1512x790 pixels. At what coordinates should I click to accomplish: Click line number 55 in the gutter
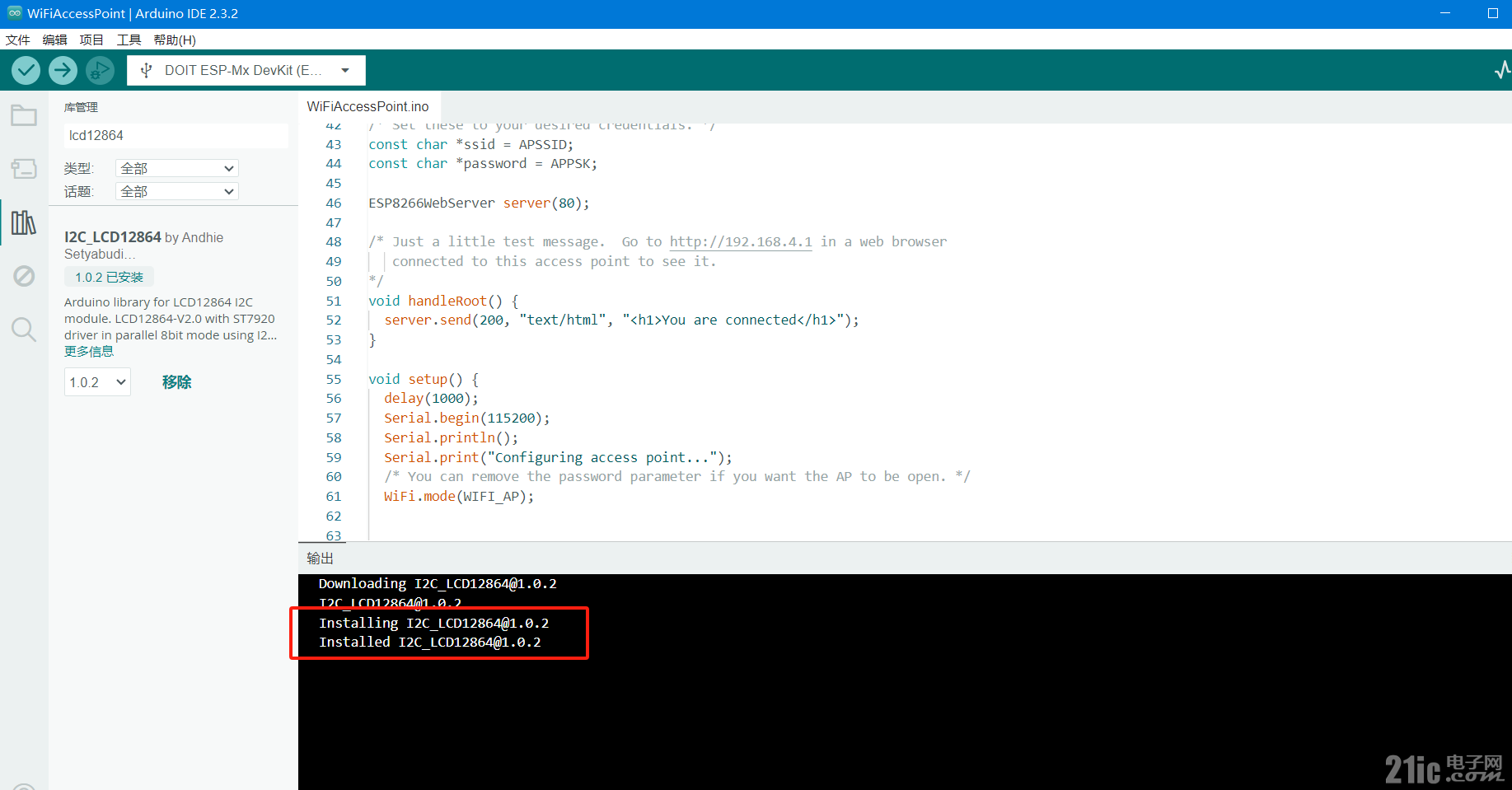point(334,379)
